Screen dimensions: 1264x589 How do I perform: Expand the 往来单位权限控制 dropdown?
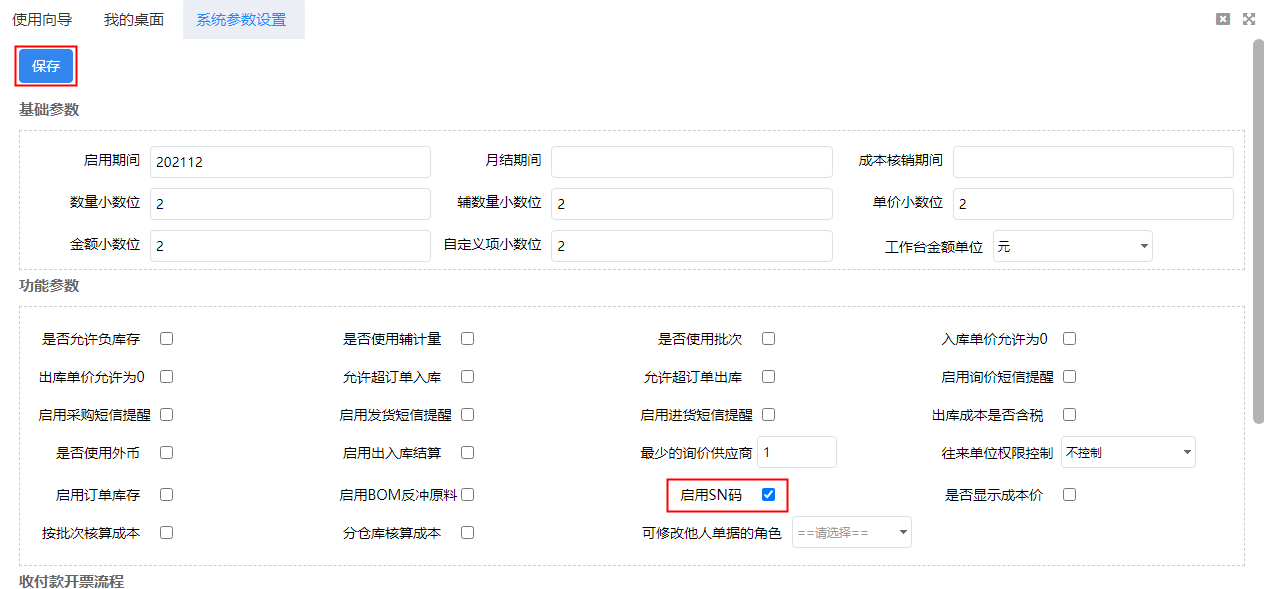[1128, 452]
